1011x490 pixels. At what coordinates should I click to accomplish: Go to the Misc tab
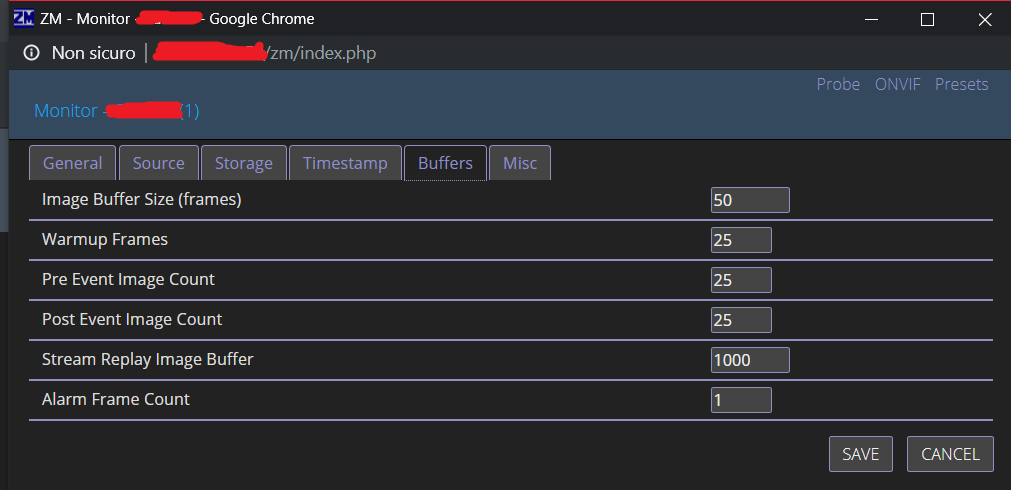tap(520, 163)
